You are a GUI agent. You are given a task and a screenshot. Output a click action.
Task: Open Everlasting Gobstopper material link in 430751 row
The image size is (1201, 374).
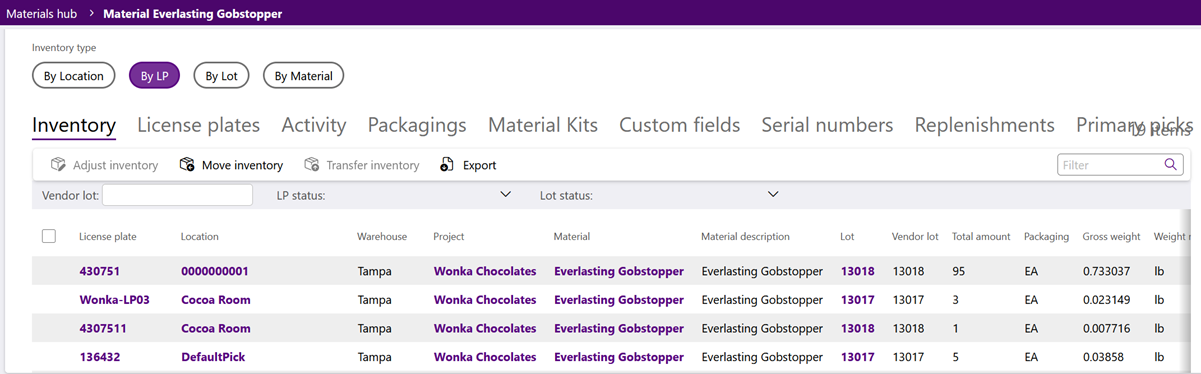(619, 271)
